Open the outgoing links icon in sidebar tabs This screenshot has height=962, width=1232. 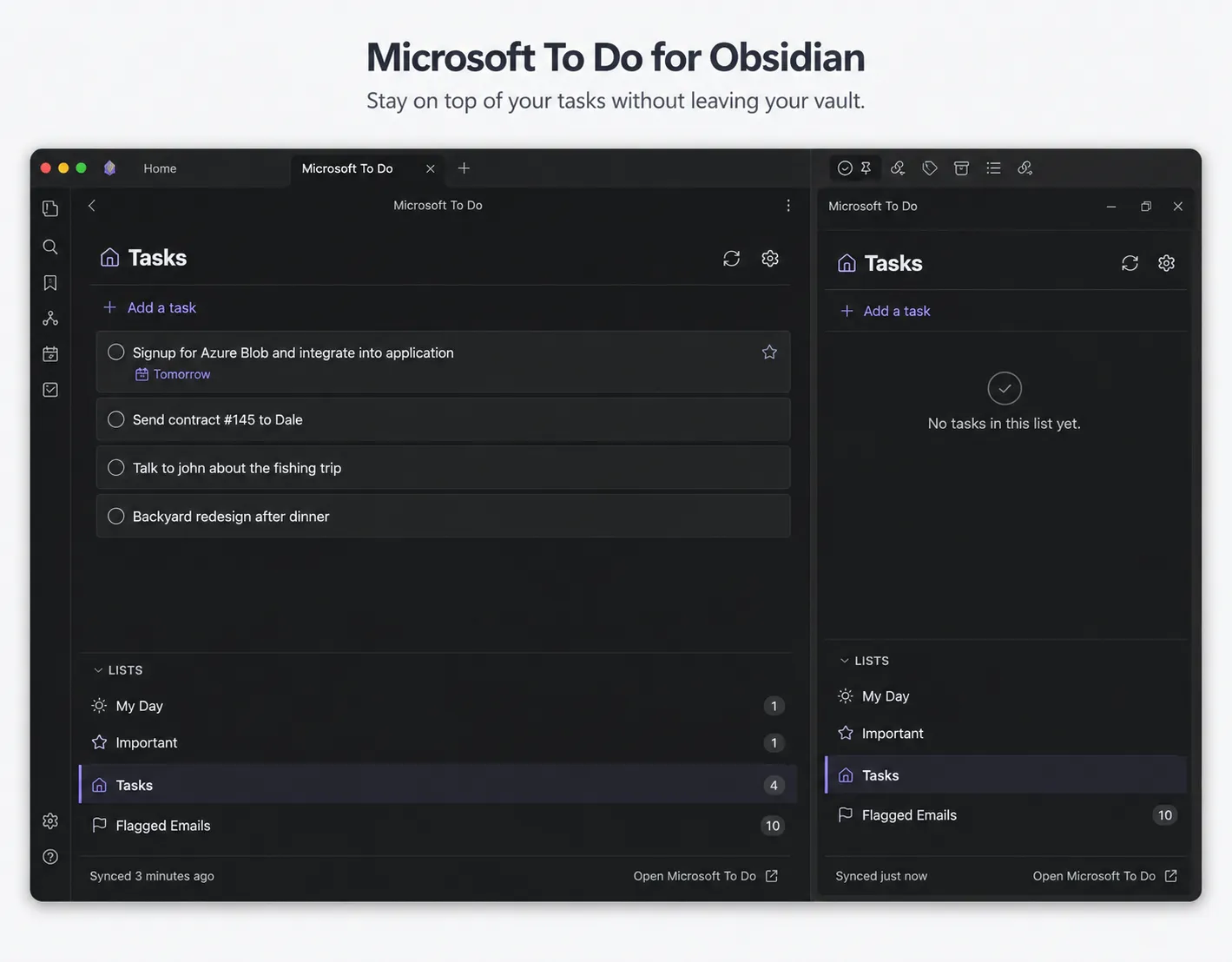(1025, 168)
